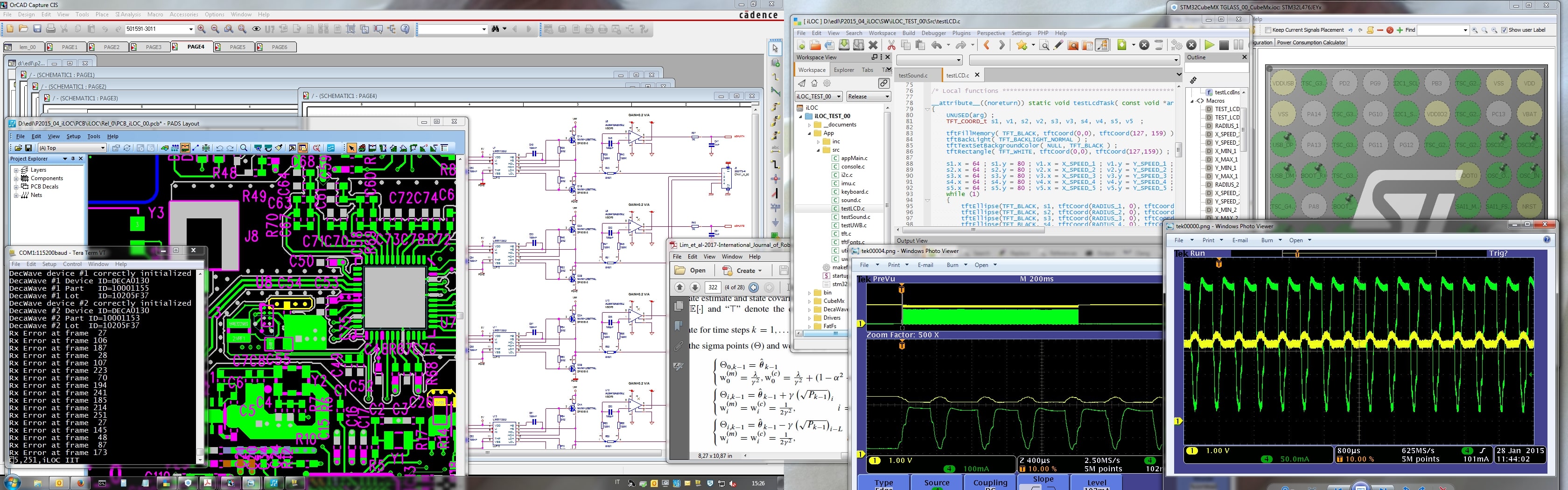1568x490 pixels.
Task: Click CodeLite's scissors cut icon
Action: click(891, 45)
